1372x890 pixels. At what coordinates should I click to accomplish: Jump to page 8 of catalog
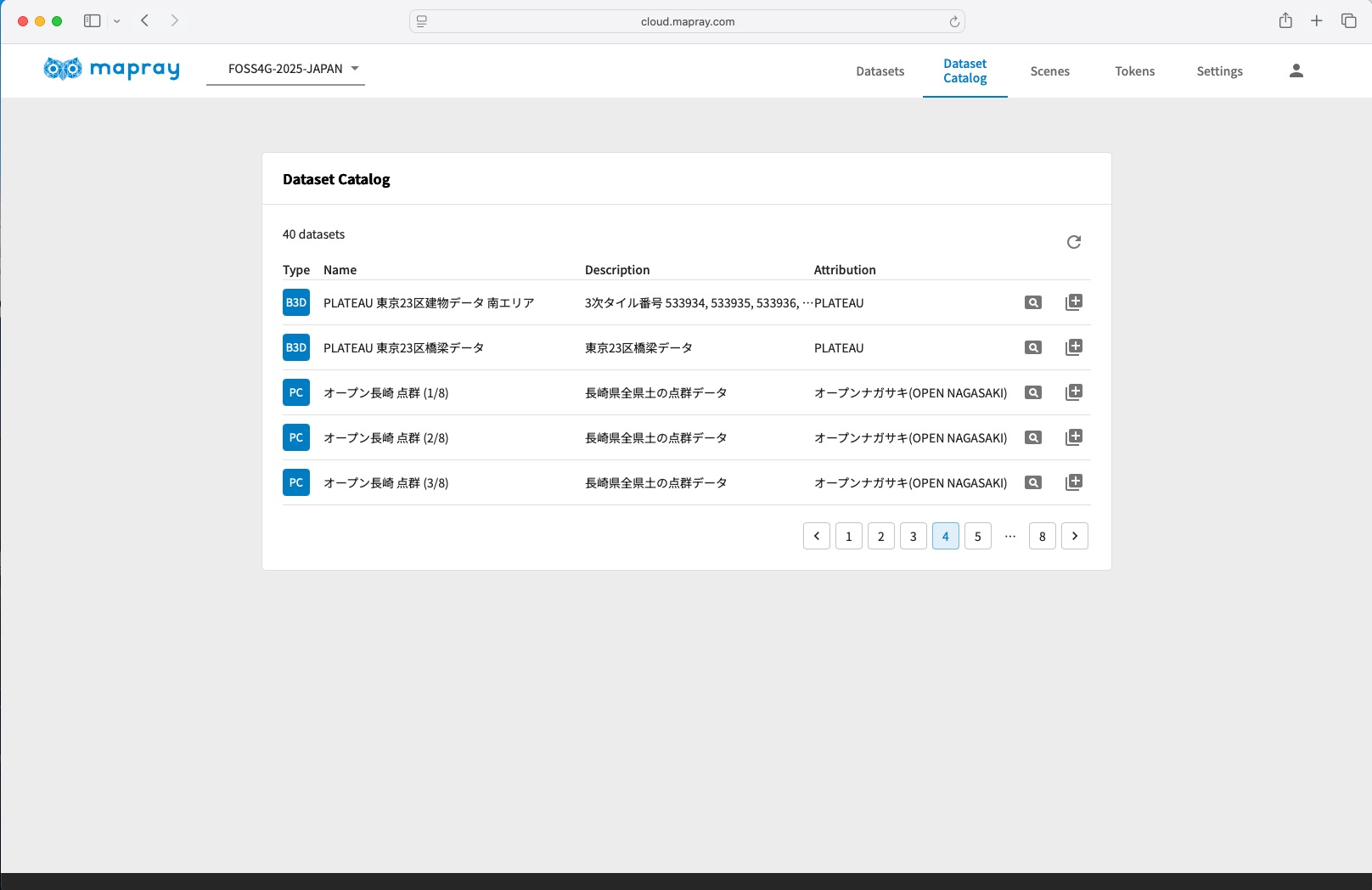point(1042,536)
